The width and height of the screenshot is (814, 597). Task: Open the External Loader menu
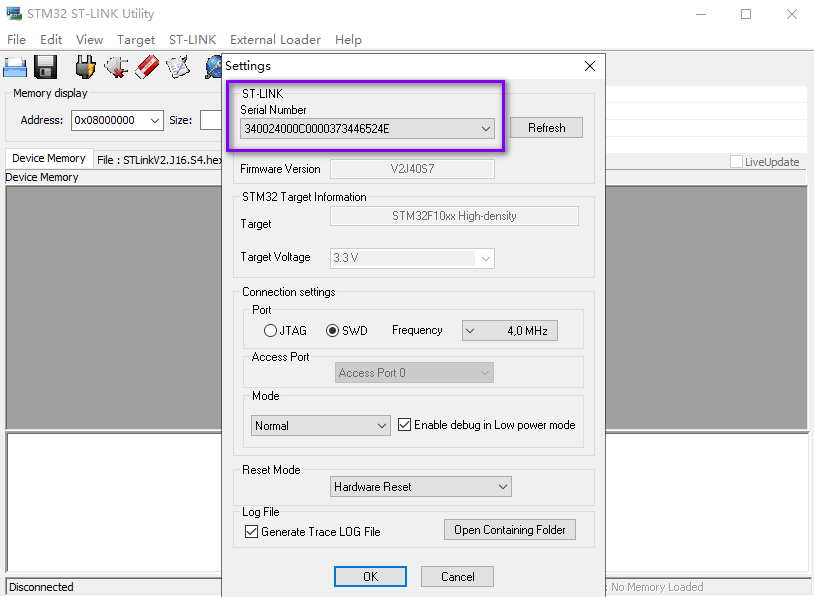coord(275,40)
